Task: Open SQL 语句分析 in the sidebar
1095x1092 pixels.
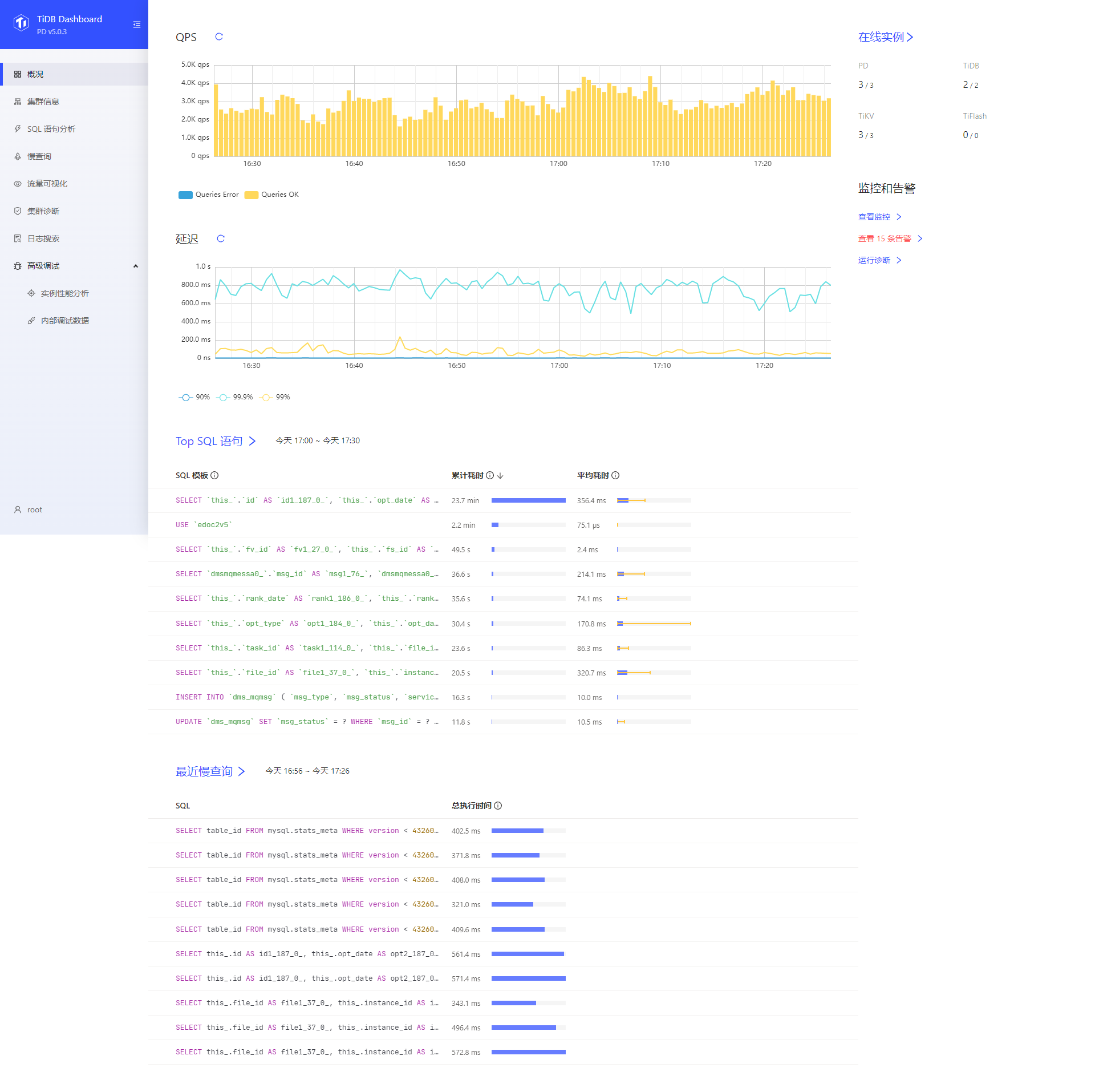Action: [51, 129]
